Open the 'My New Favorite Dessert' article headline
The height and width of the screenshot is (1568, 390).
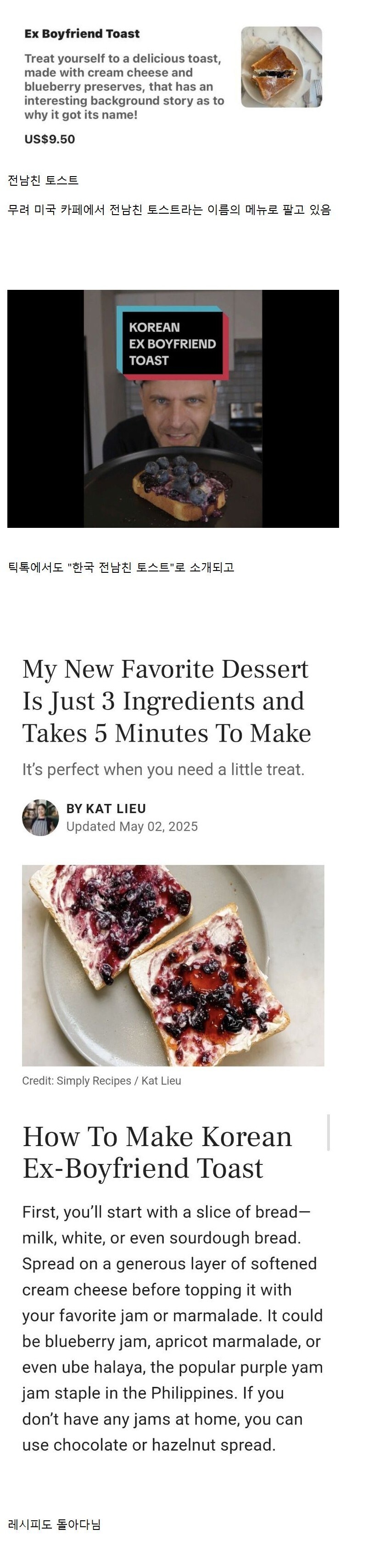[167, 701]
